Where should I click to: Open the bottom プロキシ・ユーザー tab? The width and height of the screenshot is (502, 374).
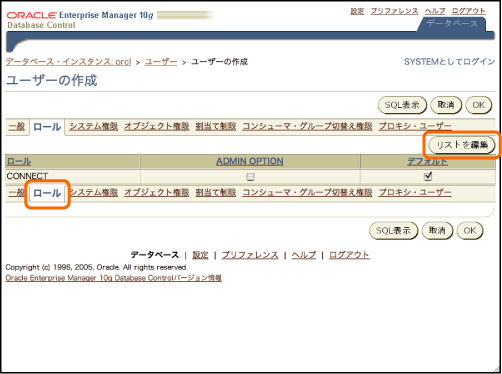pos(415,192)
